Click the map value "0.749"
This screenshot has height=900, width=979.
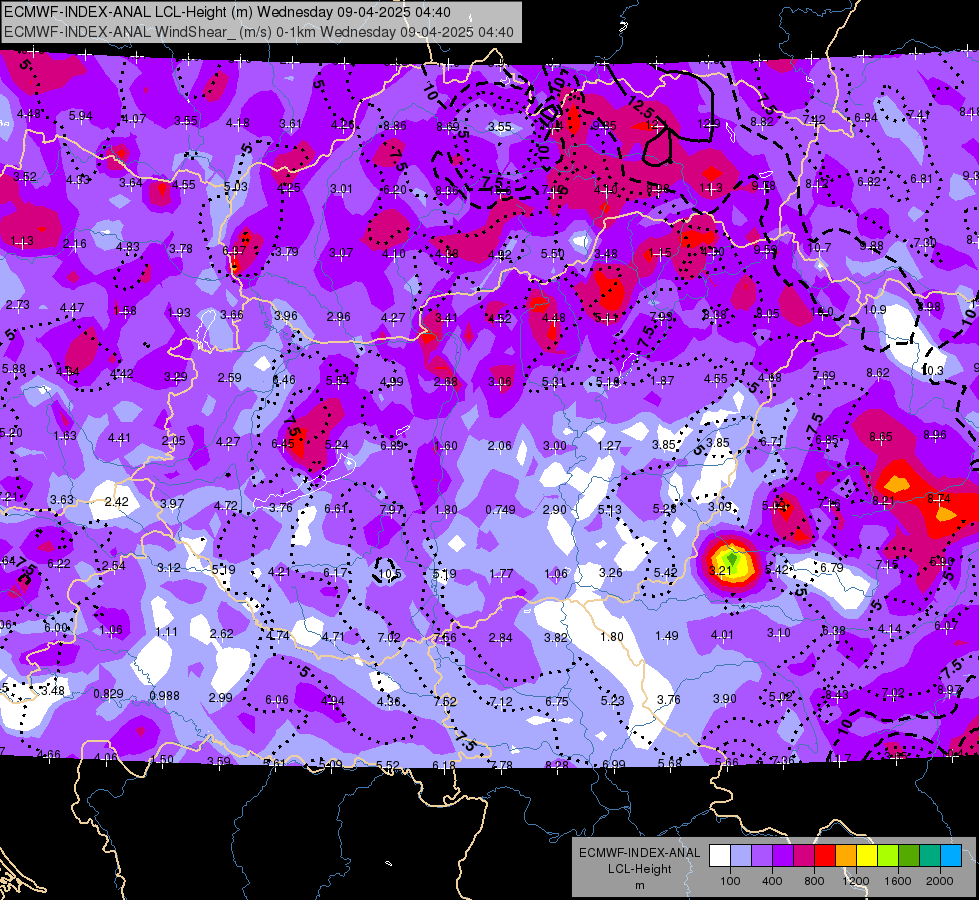(501, 510)
